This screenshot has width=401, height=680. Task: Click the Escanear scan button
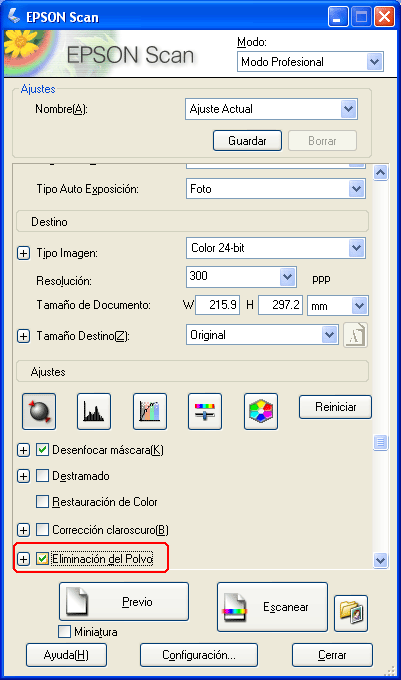[x=272, y=607]
